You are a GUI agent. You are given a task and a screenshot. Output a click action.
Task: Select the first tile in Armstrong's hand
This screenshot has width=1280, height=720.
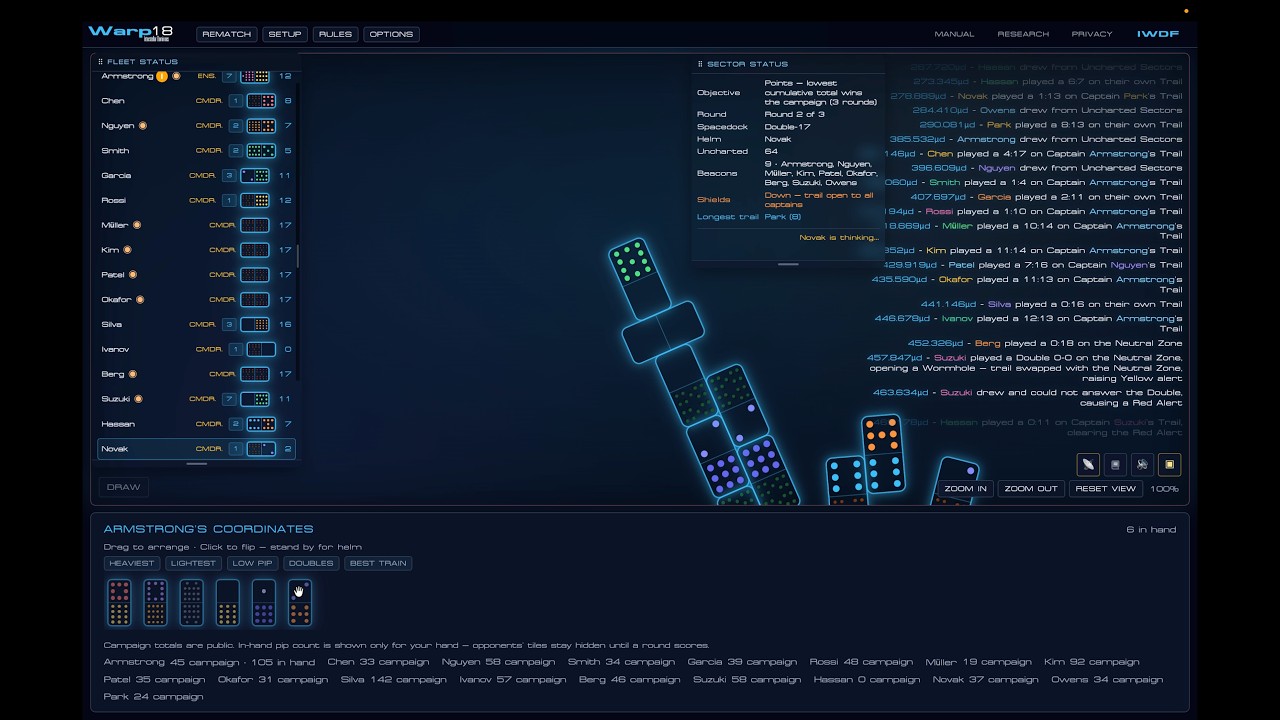tap(119, 602)
